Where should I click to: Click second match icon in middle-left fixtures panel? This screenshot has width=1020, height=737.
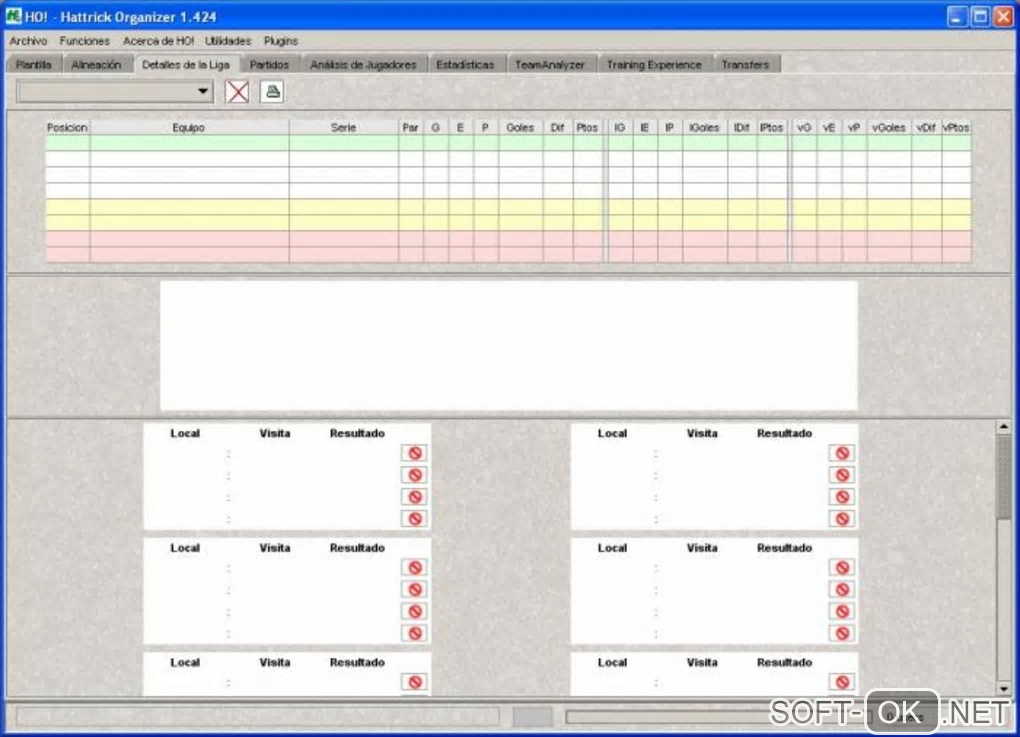414,589
